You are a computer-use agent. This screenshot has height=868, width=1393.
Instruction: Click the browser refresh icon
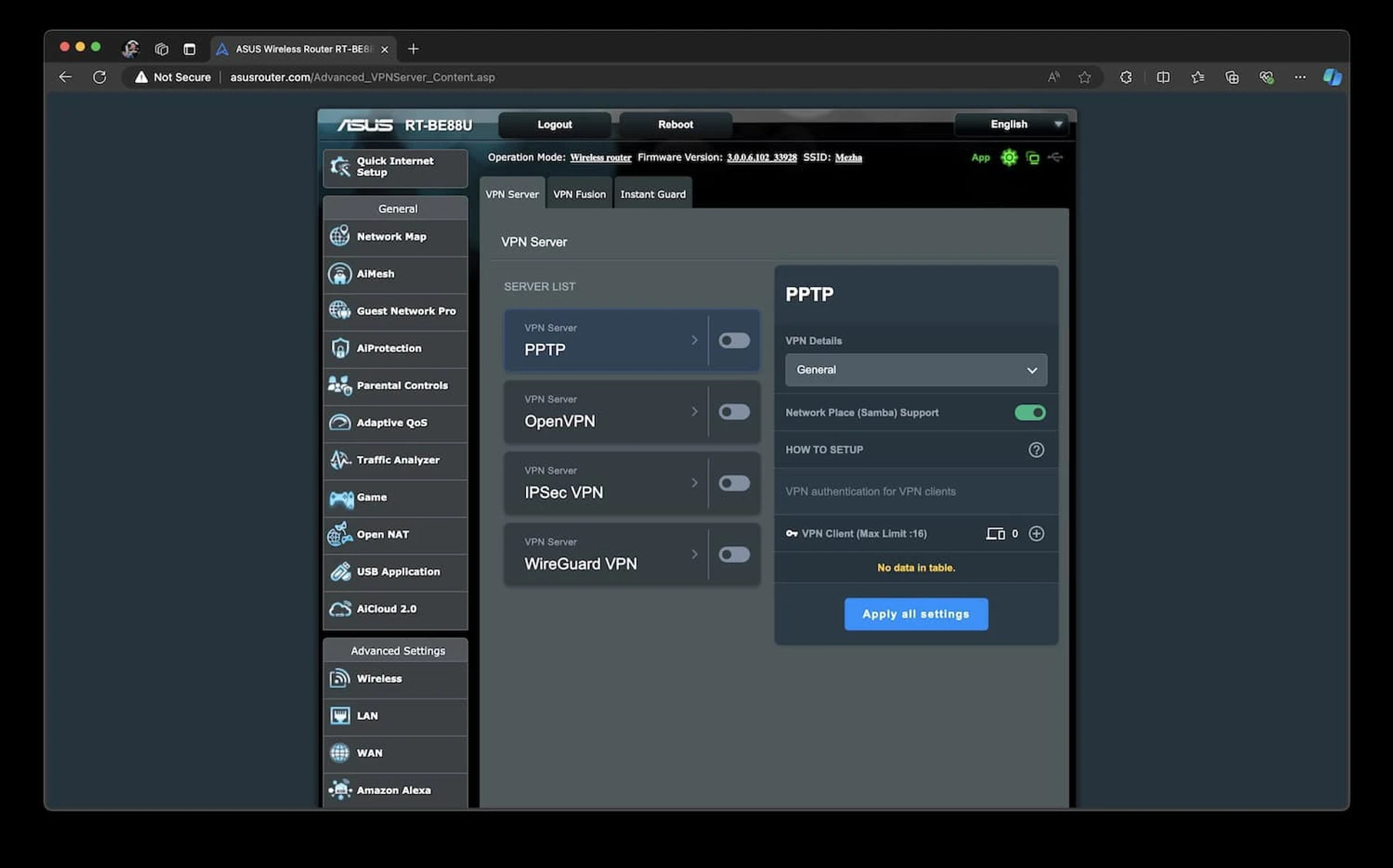99,77
